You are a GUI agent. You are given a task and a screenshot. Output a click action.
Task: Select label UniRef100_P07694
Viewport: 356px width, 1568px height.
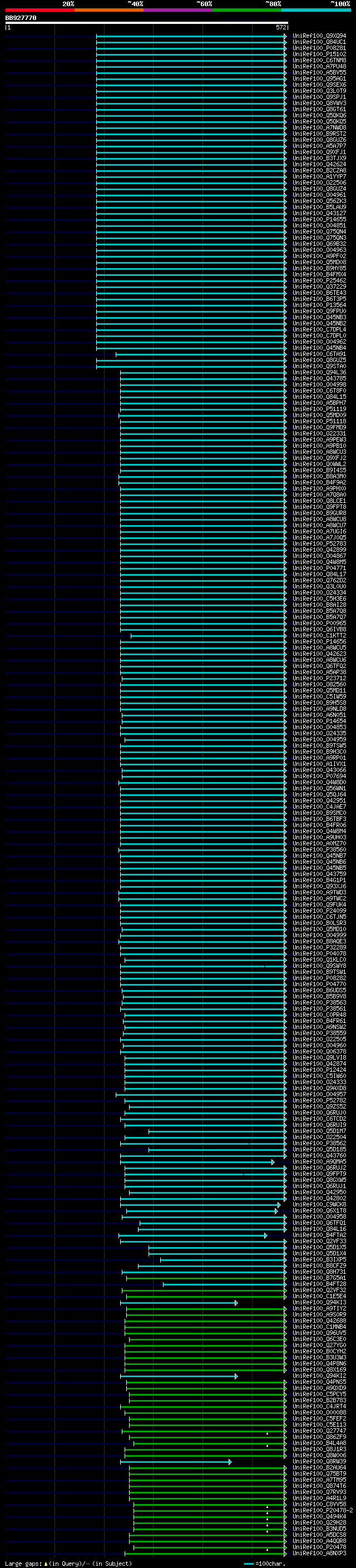(x=319, y=776)
